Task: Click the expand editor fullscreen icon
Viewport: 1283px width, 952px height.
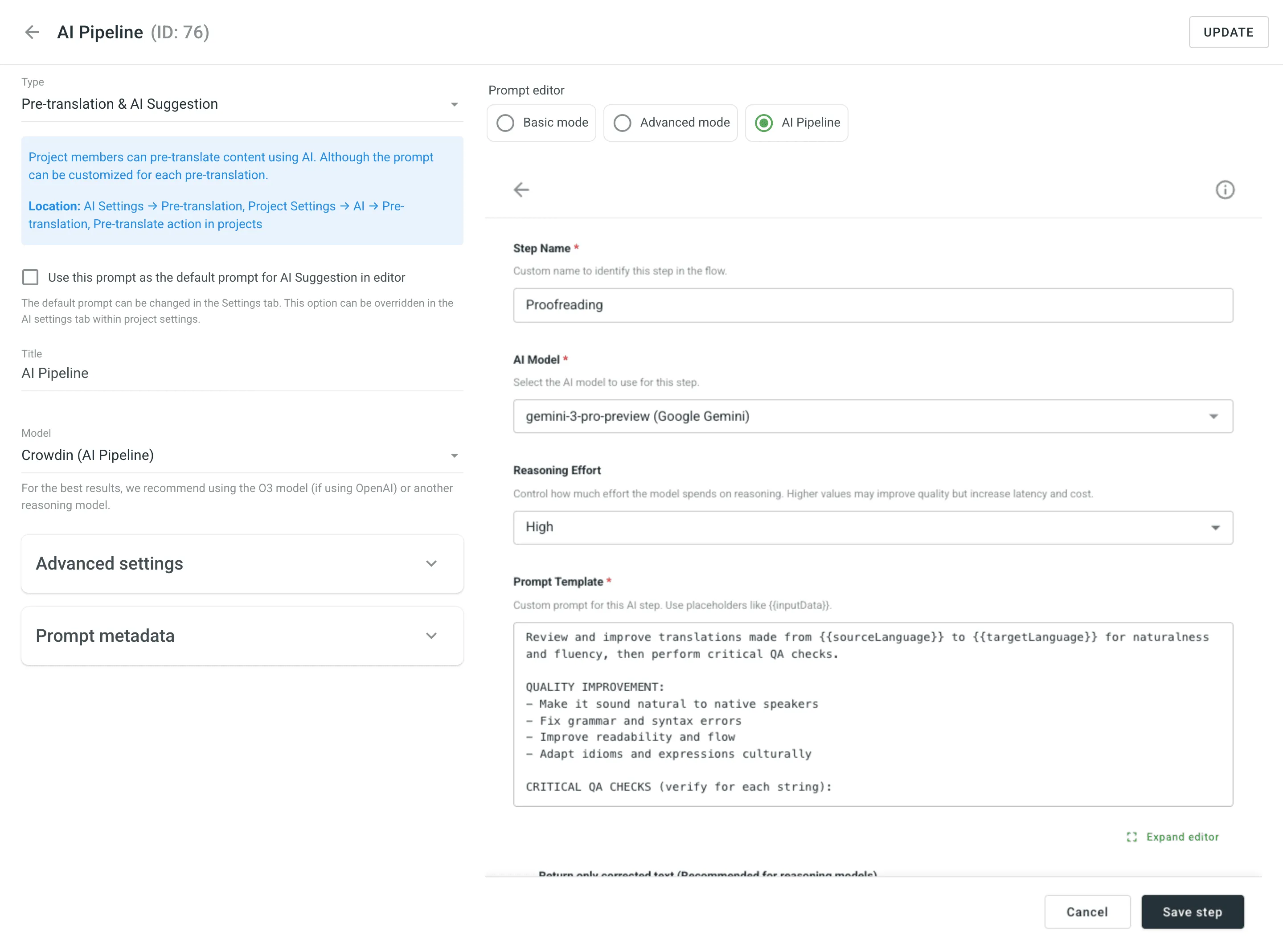Action: point(1131,837)
